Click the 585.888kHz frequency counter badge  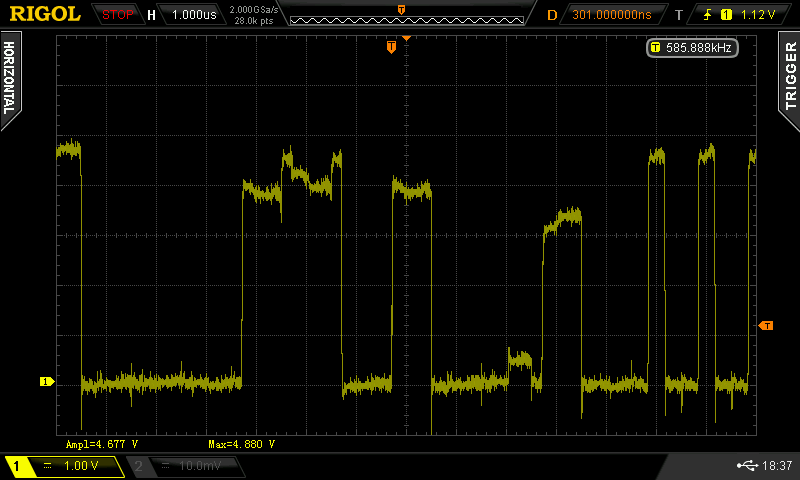(694, 47)
